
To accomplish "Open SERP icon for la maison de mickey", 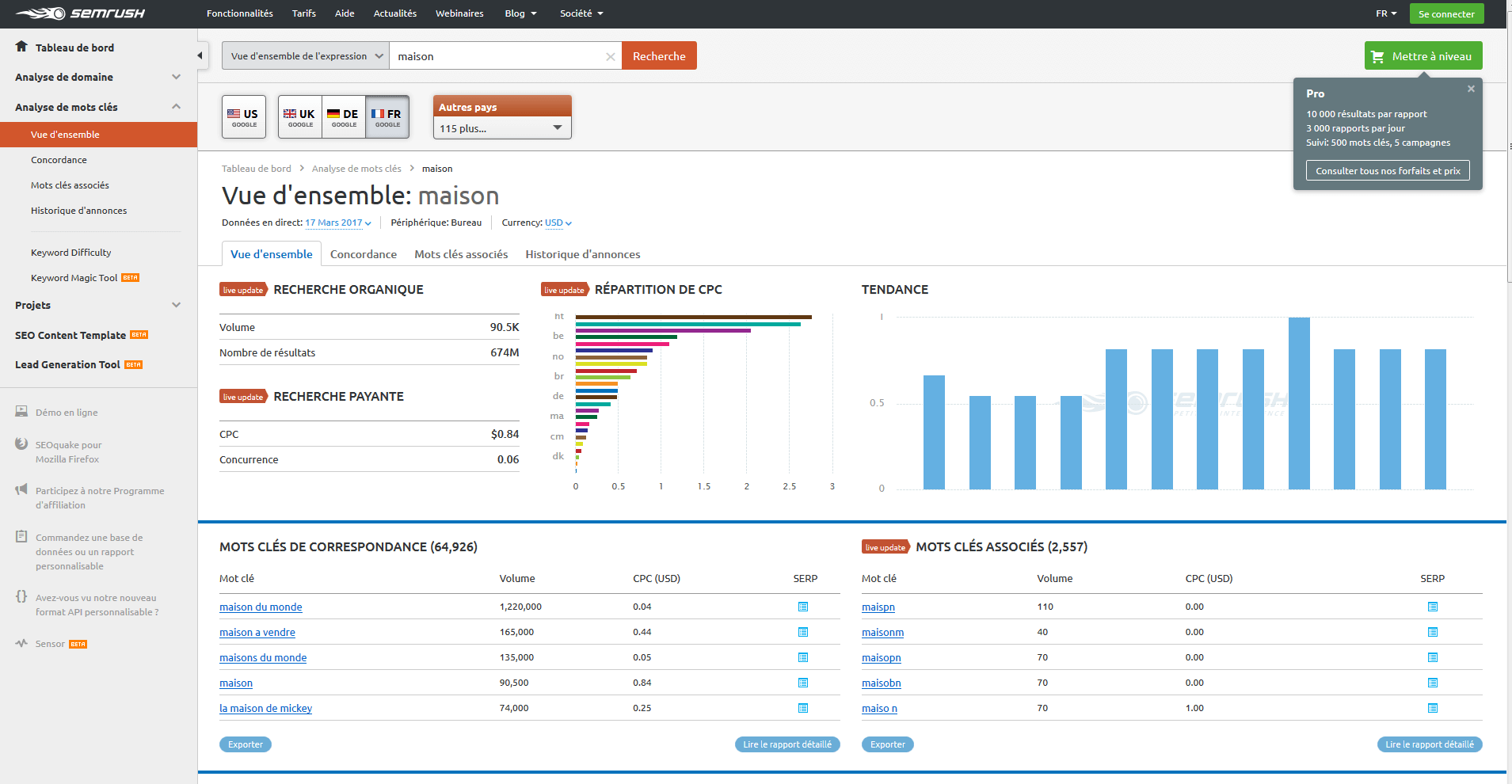I will tap(803, 708).
